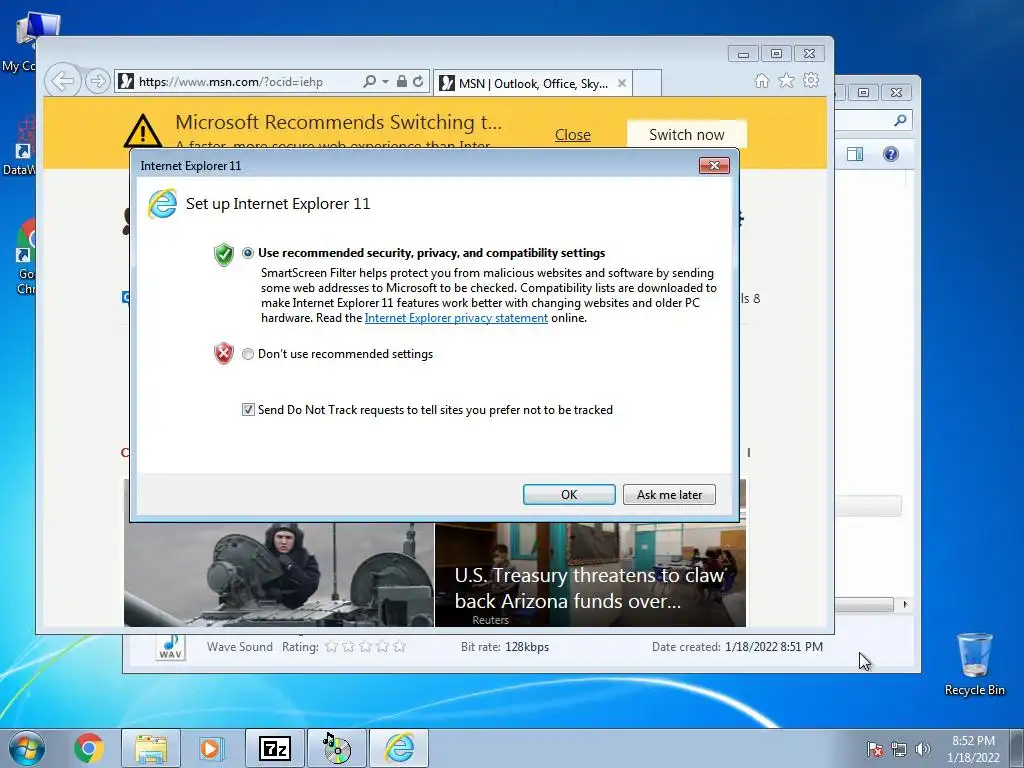Open the tank soldier news image

click(x=279, y=575)
